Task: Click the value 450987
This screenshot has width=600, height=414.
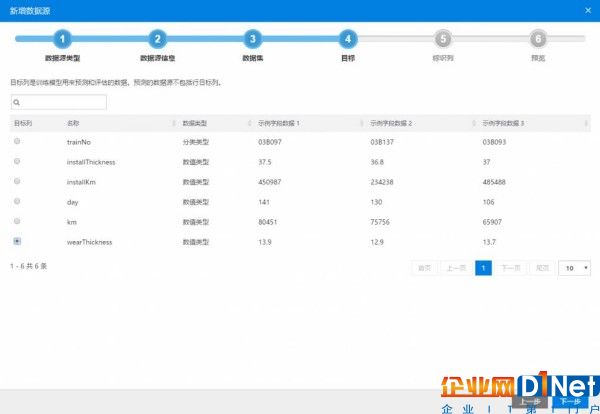Action: coord(270,182)
